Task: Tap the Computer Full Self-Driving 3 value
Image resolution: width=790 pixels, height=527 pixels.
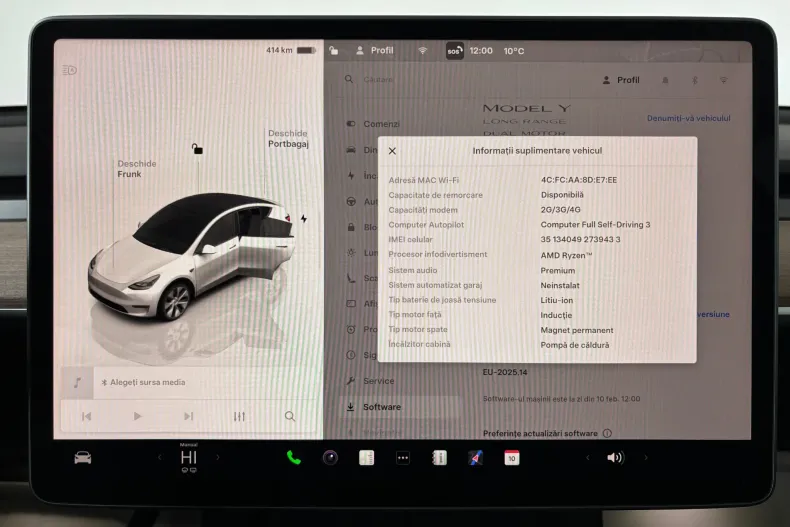Action: click(595, 224)
